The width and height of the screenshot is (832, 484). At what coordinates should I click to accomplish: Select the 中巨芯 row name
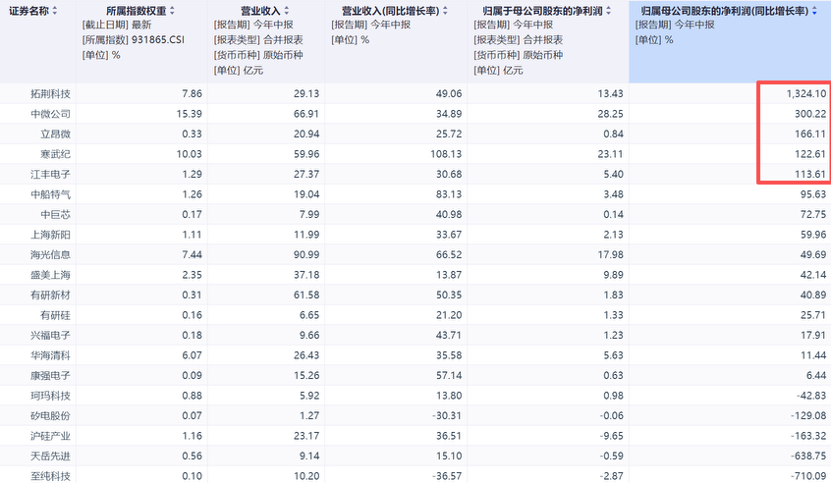click(x=56, y=215)
